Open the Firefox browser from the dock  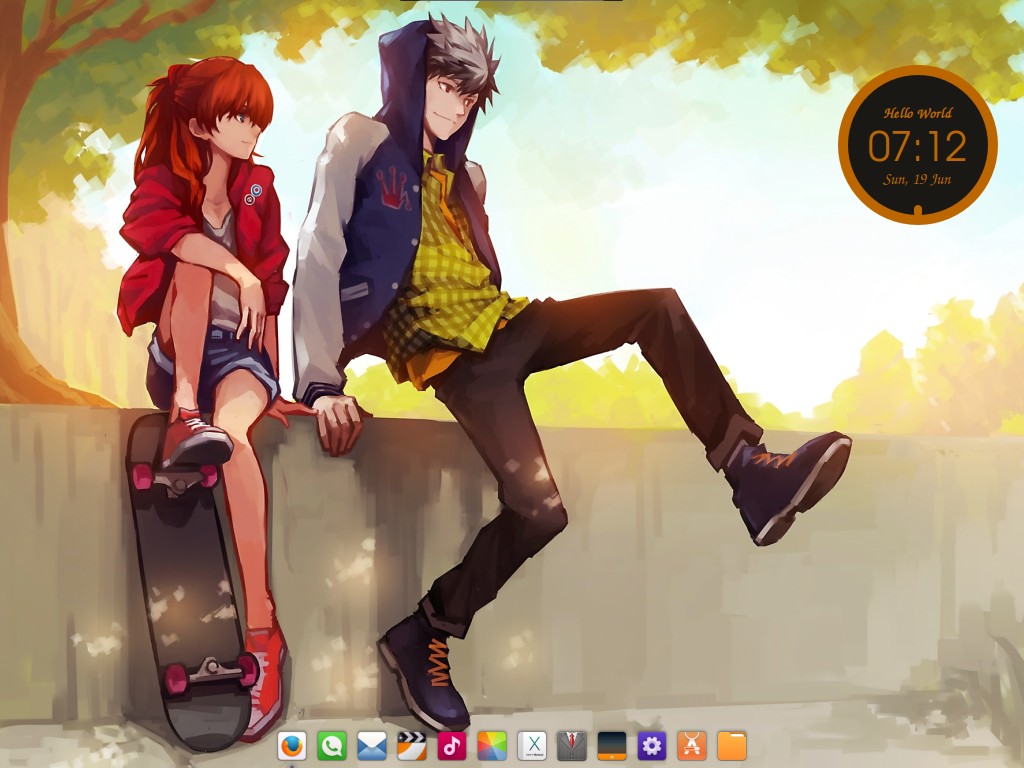[292, 746]
